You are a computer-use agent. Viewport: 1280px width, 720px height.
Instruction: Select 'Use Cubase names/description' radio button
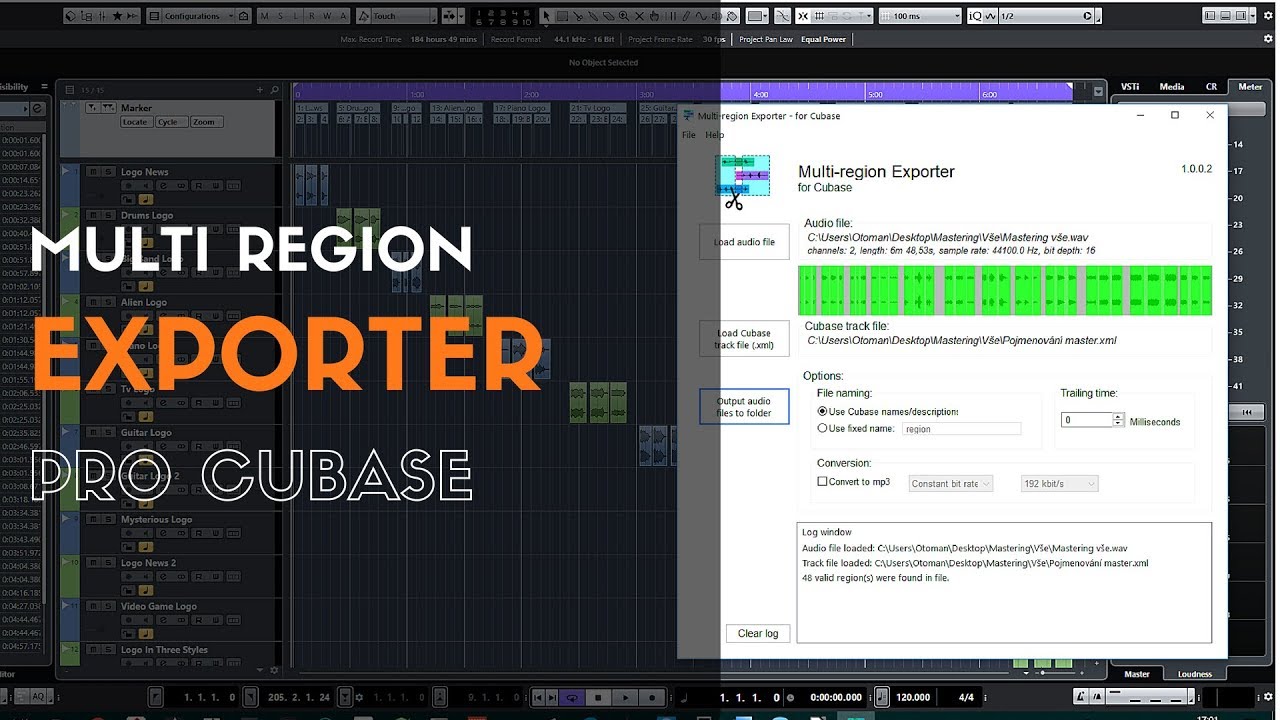coord(822,411)
